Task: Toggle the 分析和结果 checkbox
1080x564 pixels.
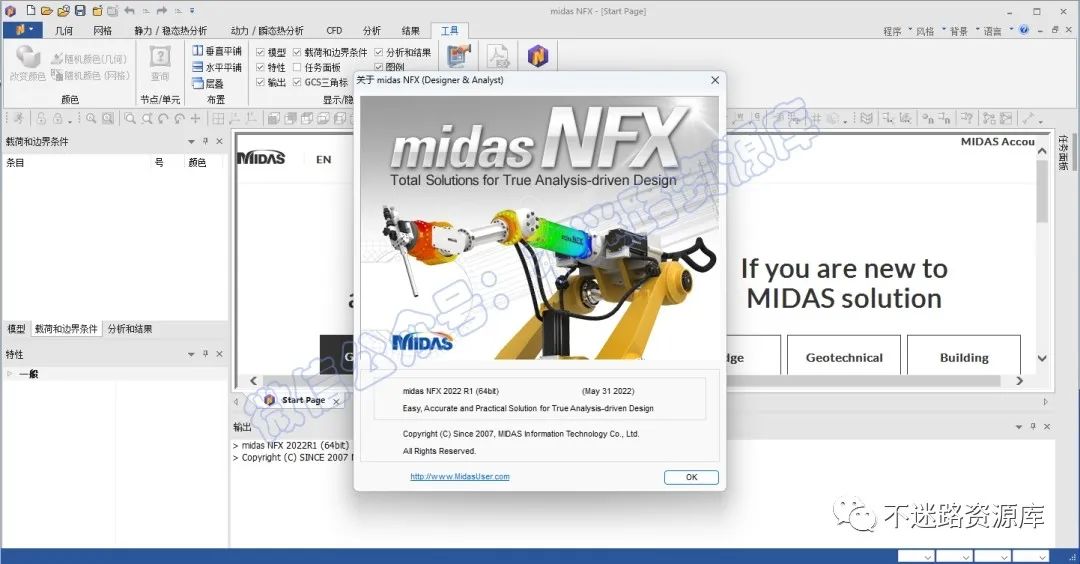Action: [x=378, y=52]
